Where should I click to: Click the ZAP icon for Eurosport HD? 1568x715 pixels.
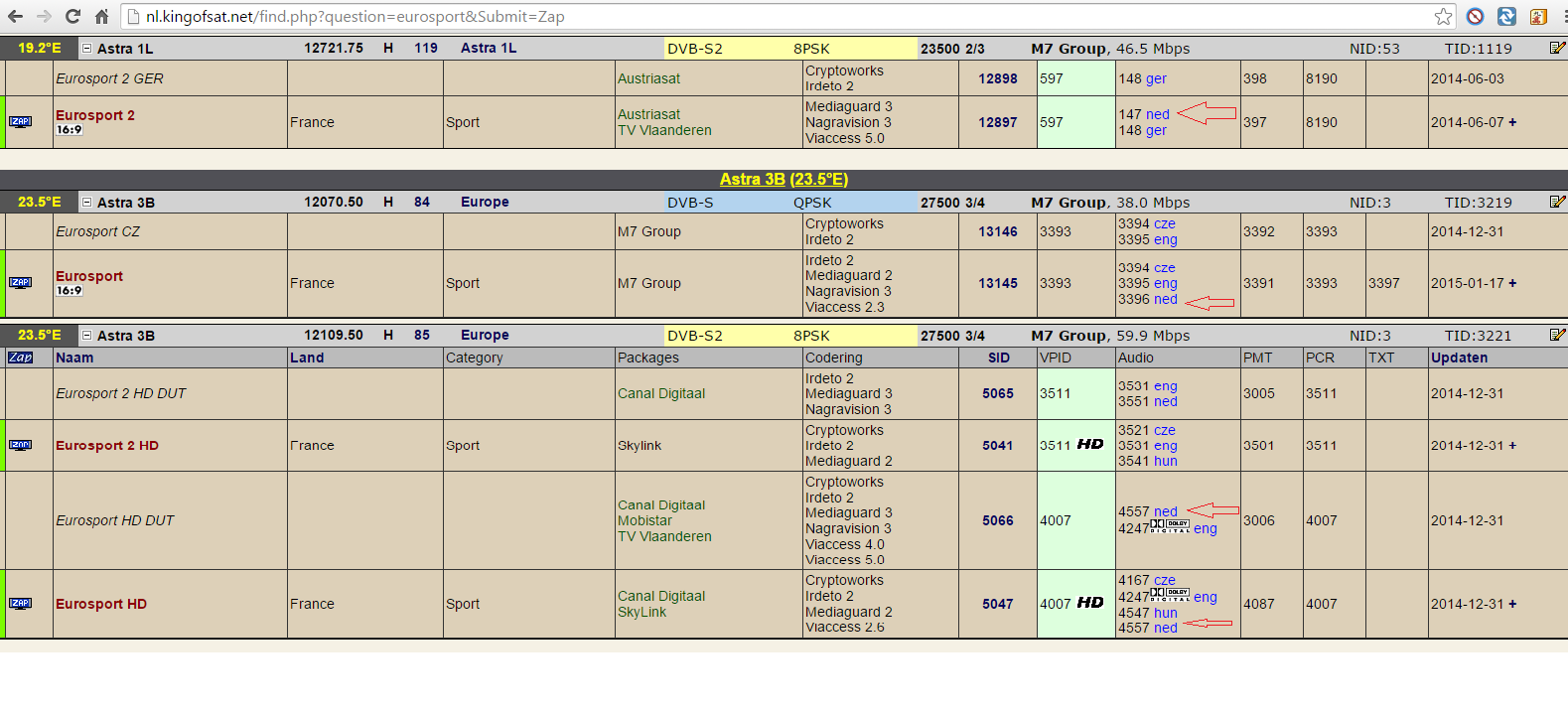point(20,603)
